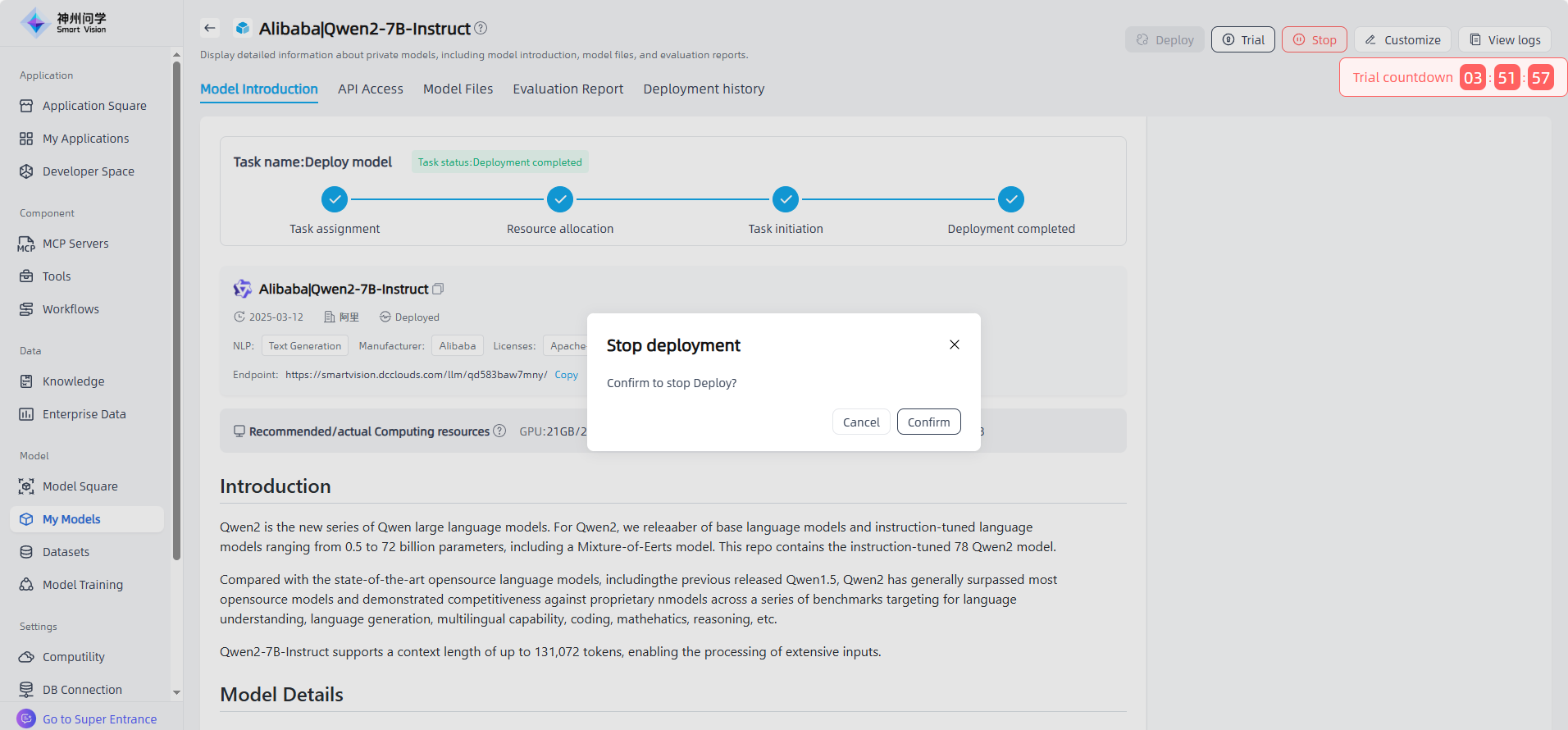1568x730 pixels.
Task: Open MCP Servers from the sidebar
Action: [x=75, y=244]
